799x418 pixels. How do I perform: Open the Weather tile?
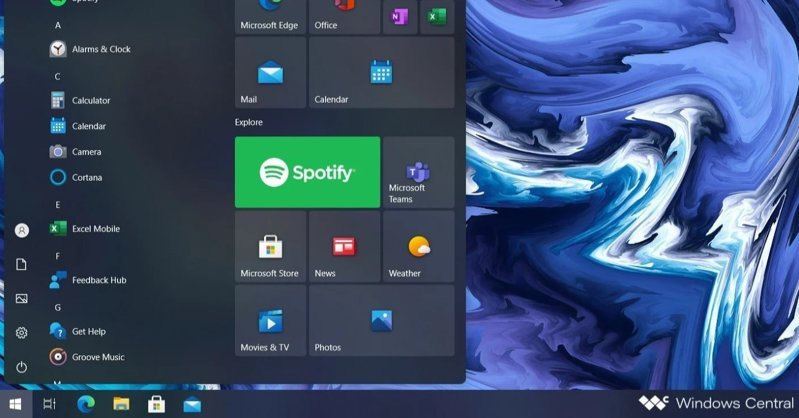tap(418, 247)
